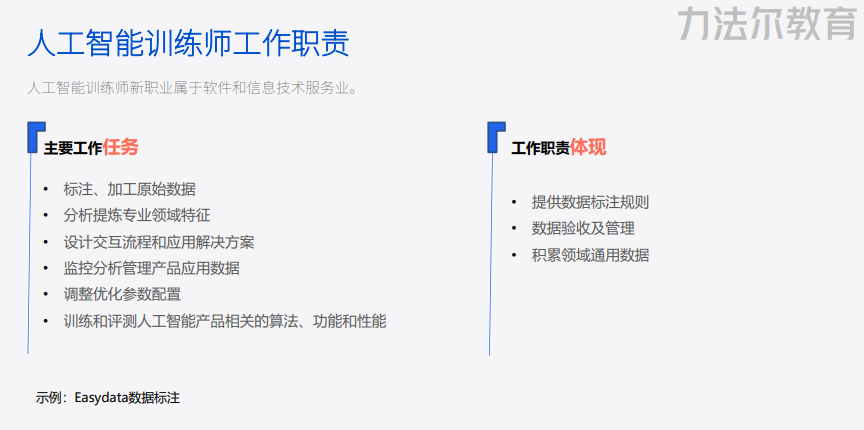Click the text 示例：Easydata数据标注
The width and height of the screenshot is (864, 430).
(x=108, y=397)
